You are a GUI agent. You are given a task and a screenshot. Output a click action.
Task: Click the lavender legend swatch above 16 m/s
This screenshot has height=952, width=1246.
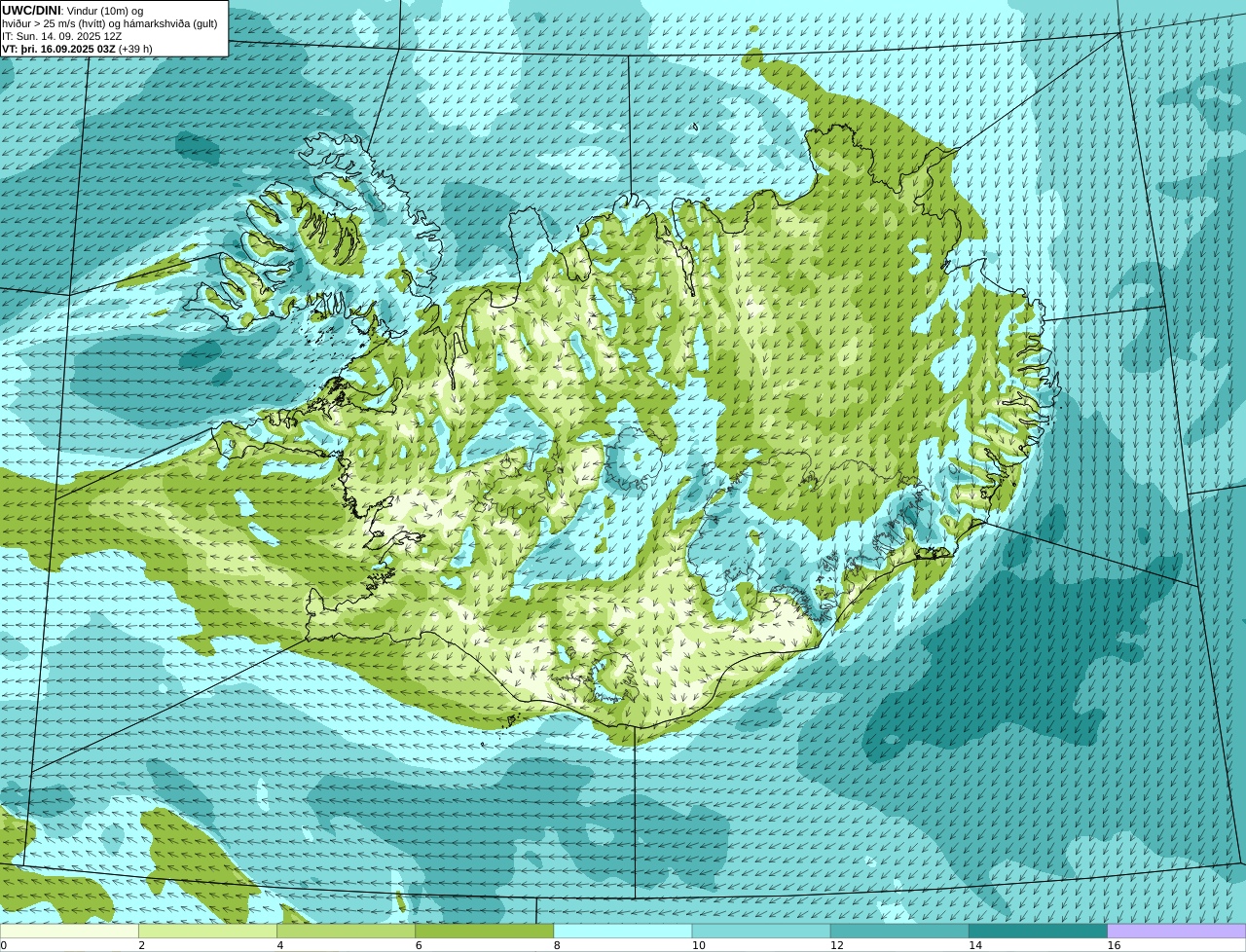point(1177,932)
